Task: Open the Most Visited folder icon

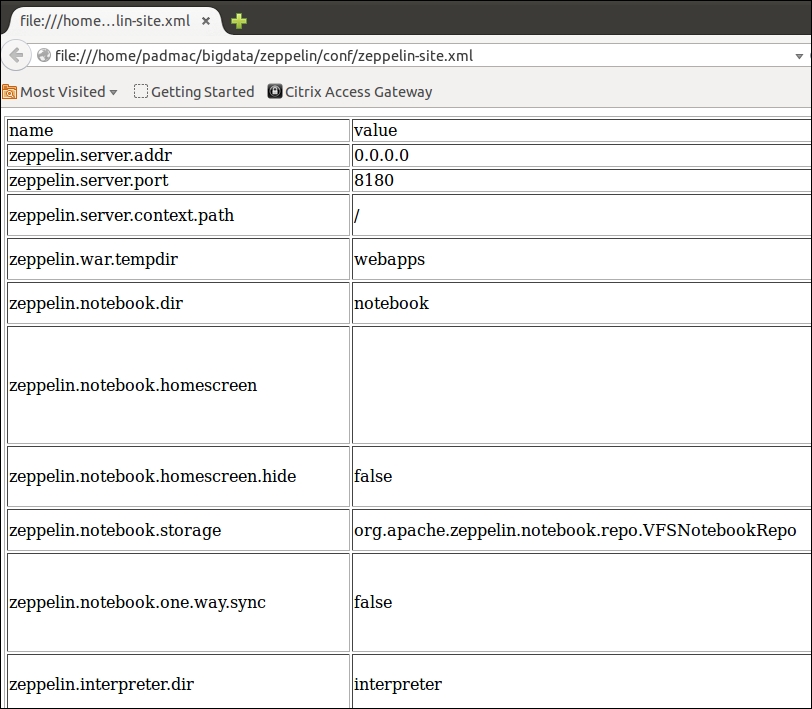Action: [9, 92]
